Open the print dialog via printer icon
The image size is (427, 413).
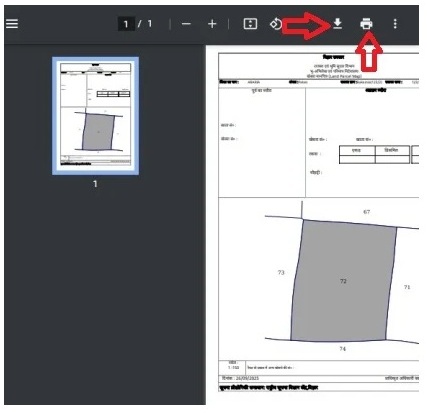coord(366,24)
